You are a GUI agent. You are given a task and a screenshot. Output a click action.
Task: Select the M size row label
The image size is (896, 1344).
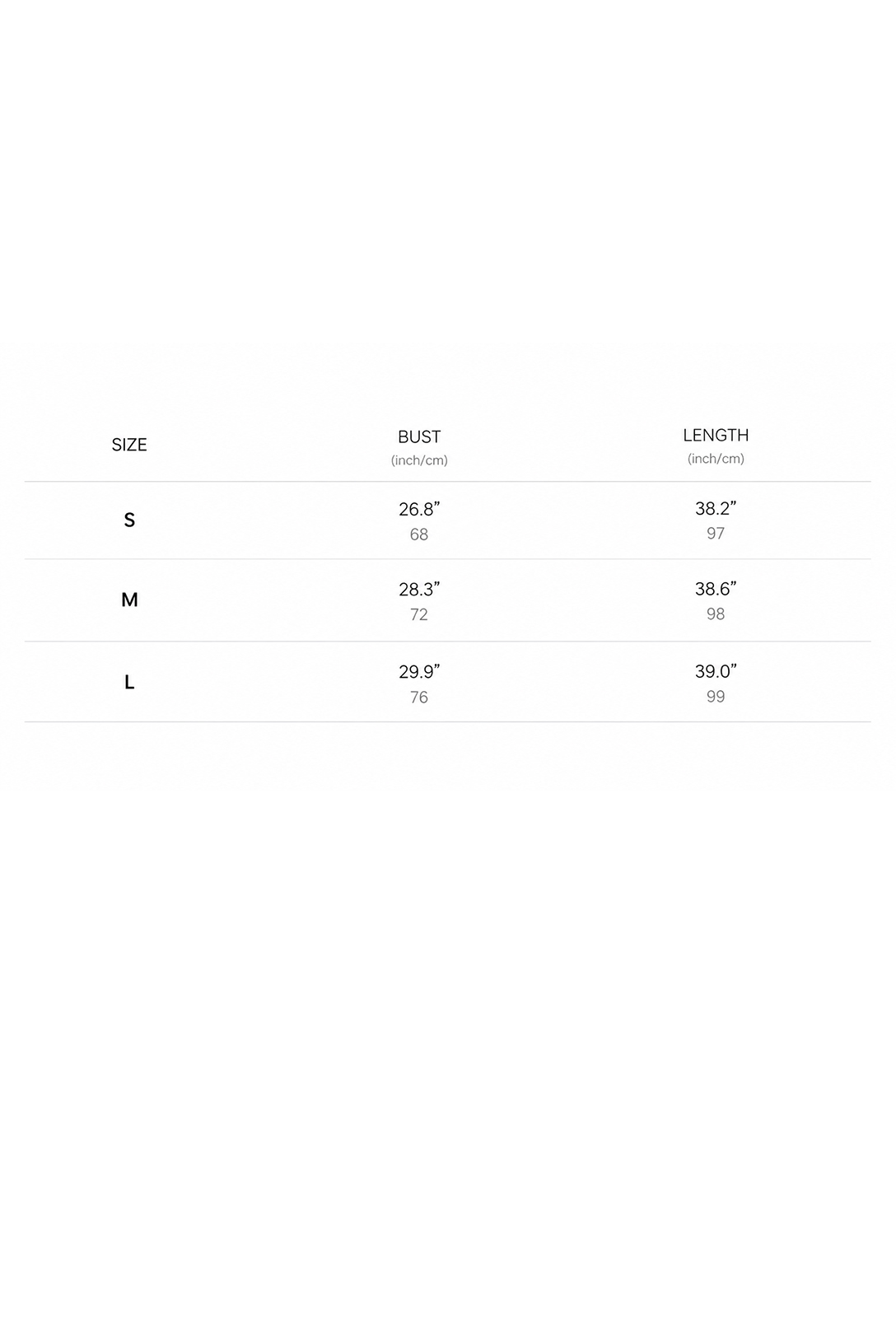coord(129,600)
